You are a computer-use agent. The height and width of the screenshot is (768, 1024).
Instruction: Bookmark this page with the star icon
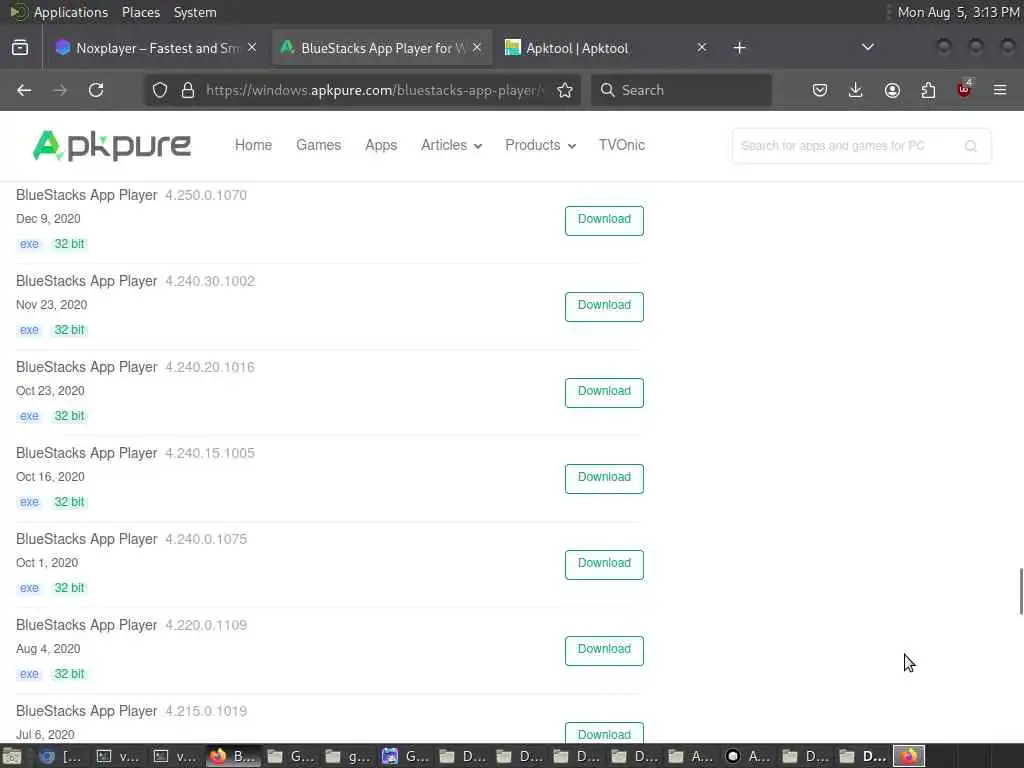(x=565, y=90)
